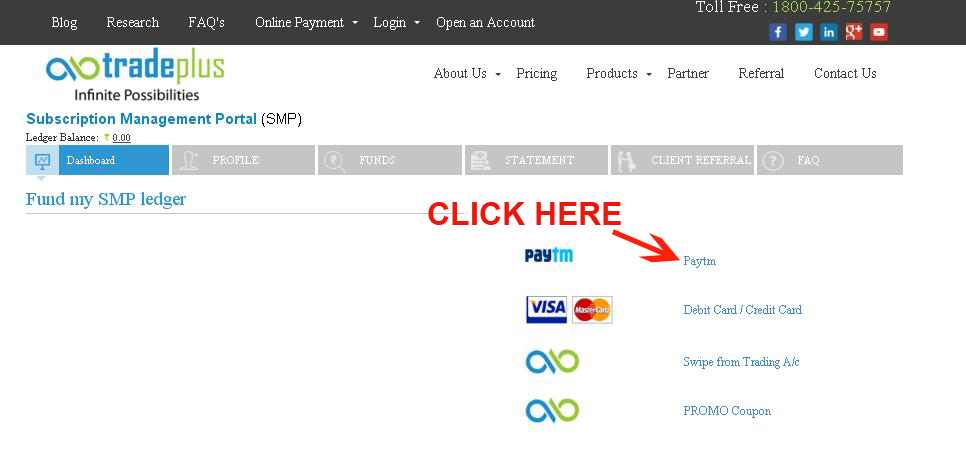Open the Blog menu item

[64, 23]
